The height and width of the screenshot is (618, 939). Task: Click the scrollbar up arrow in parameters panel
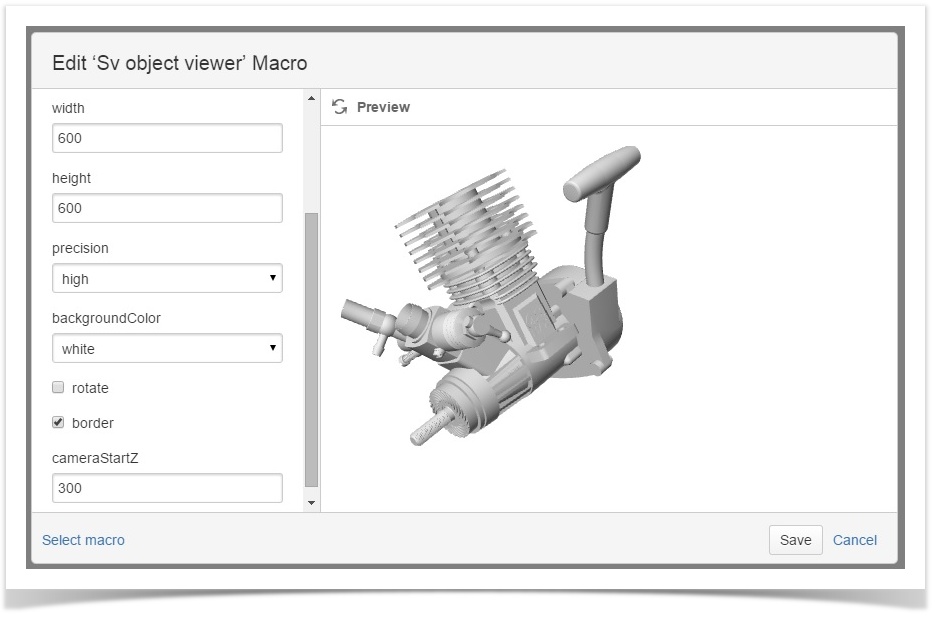[x=311, y=99]
